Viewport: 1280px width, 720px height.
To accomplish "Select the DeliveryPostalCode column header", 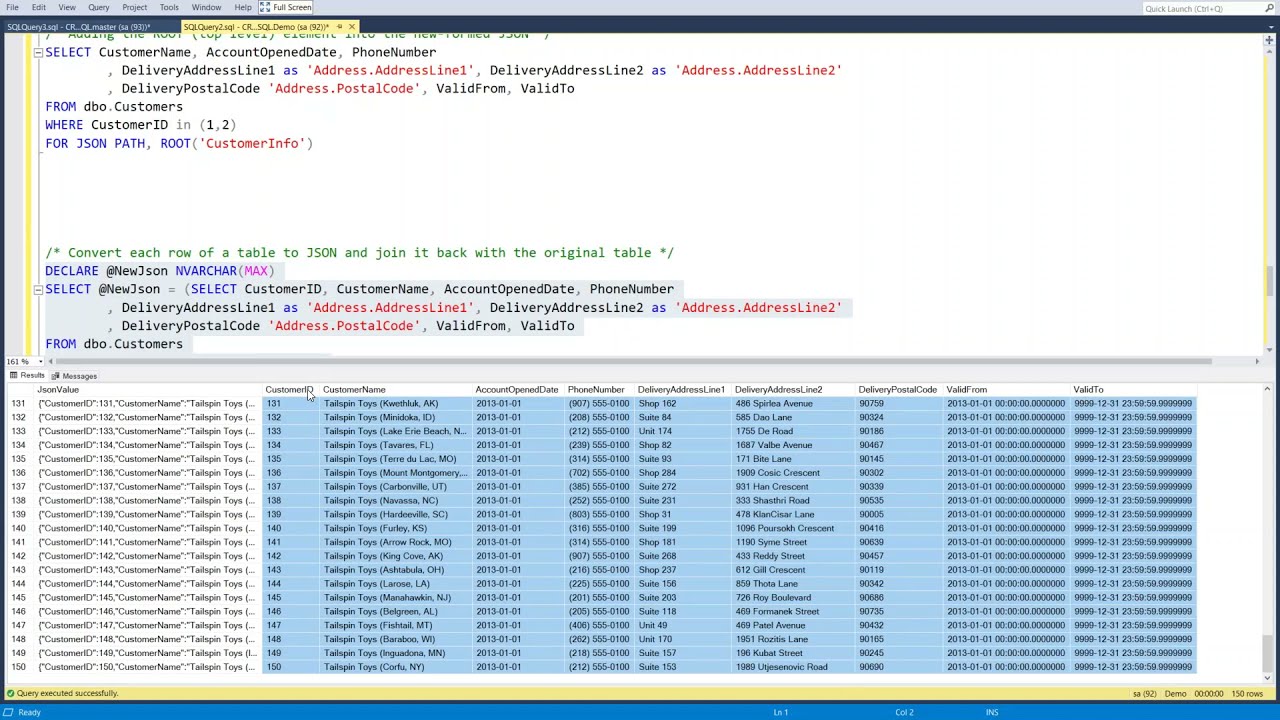I will click(897, 390).
